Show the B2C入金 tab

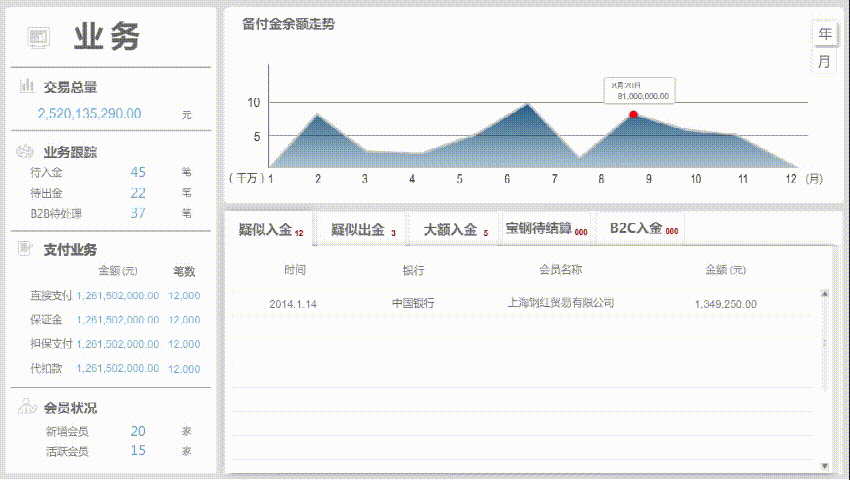tap(642, 229)
